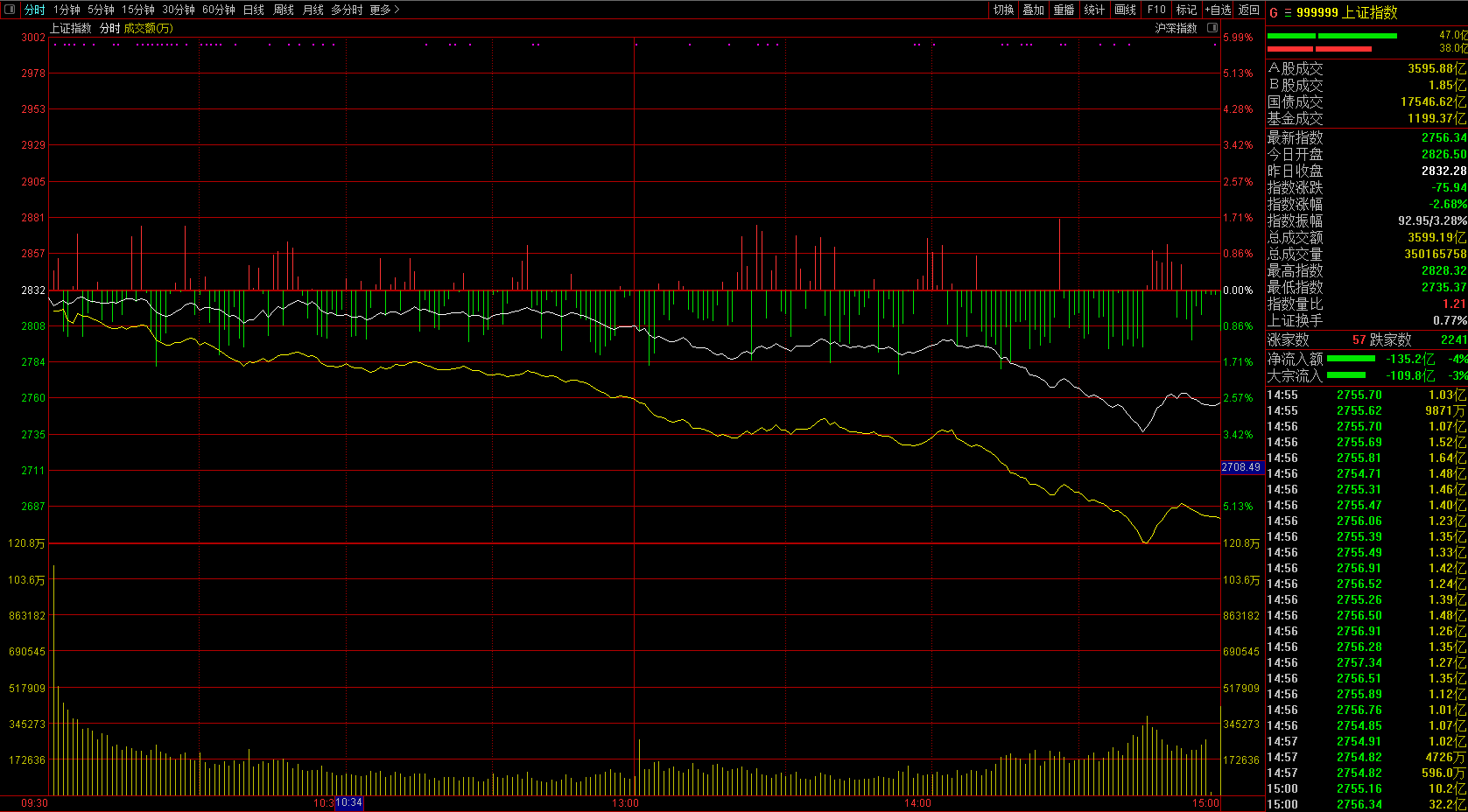
Task: Click the 指数涨跌 value -75.94
Action: pos(1449,187)
